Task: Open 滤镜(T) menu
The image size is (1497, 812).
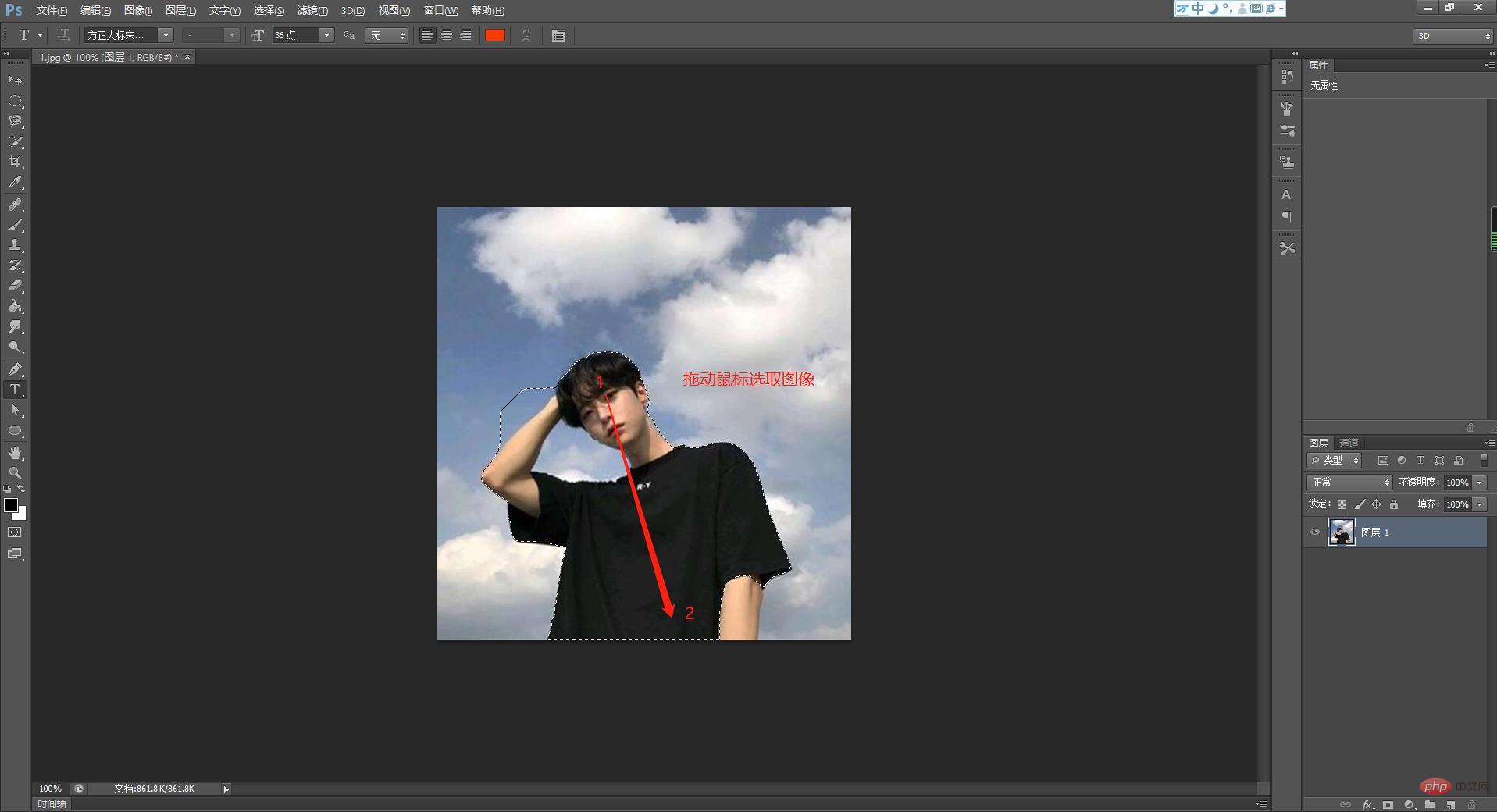Action: tap(312, 10)
